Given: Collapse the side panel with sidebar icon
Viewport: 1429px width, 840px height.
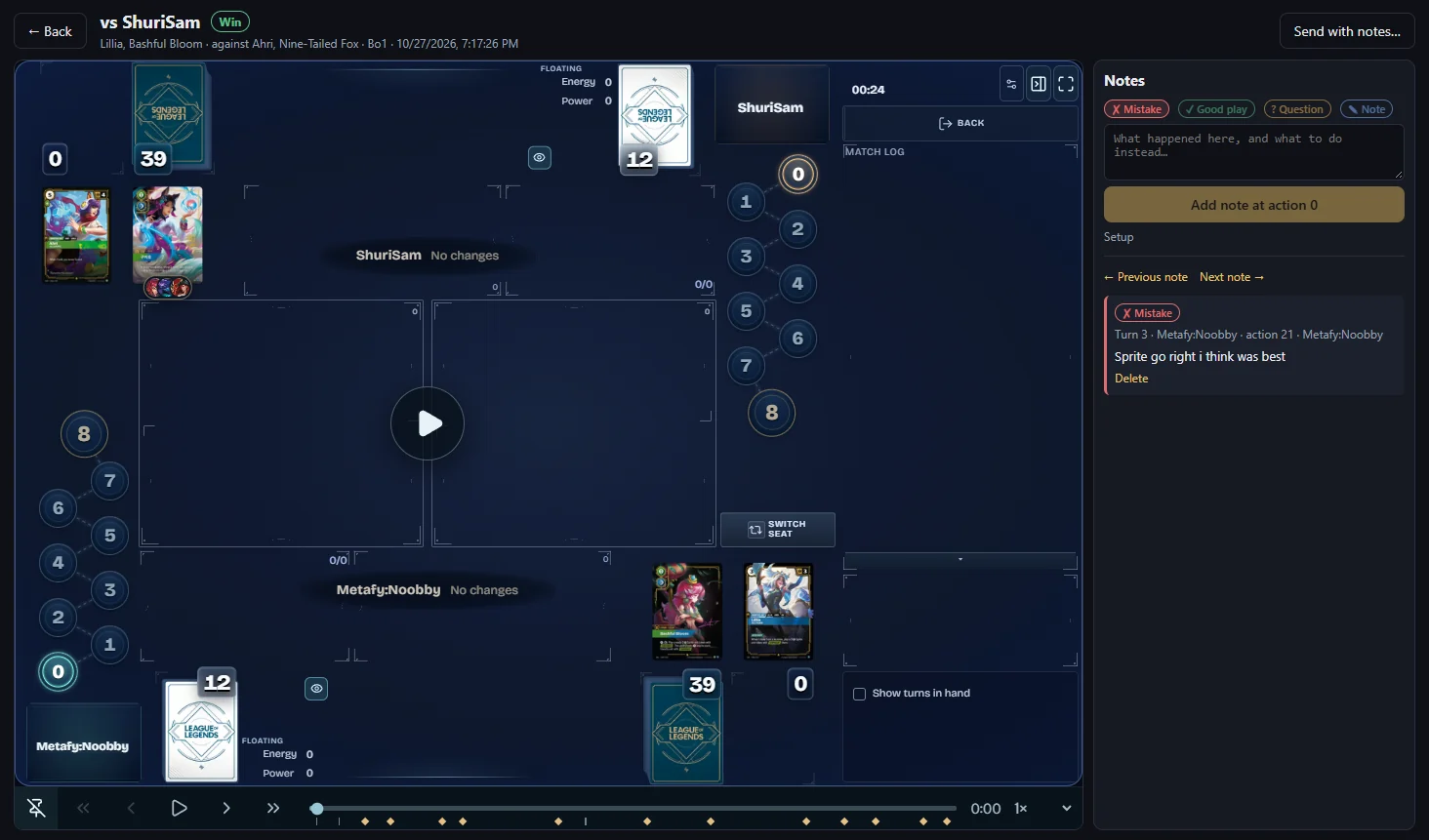Looking at the screenshot, I should click(x=1039, y=84).
